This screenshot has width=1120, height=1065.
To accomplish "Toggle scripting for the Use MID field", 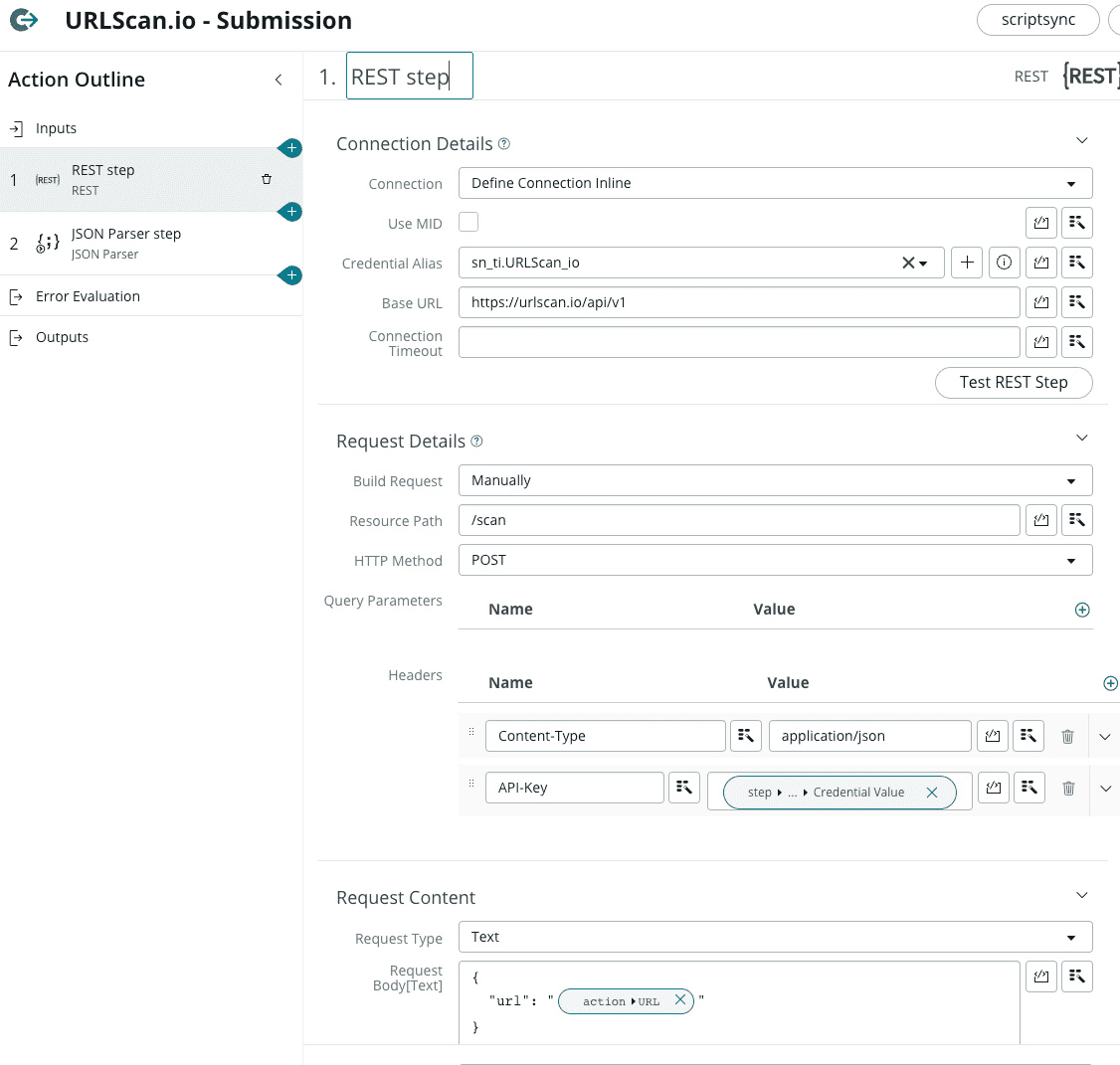I will pyautogui.click(x=1041, y=223).
